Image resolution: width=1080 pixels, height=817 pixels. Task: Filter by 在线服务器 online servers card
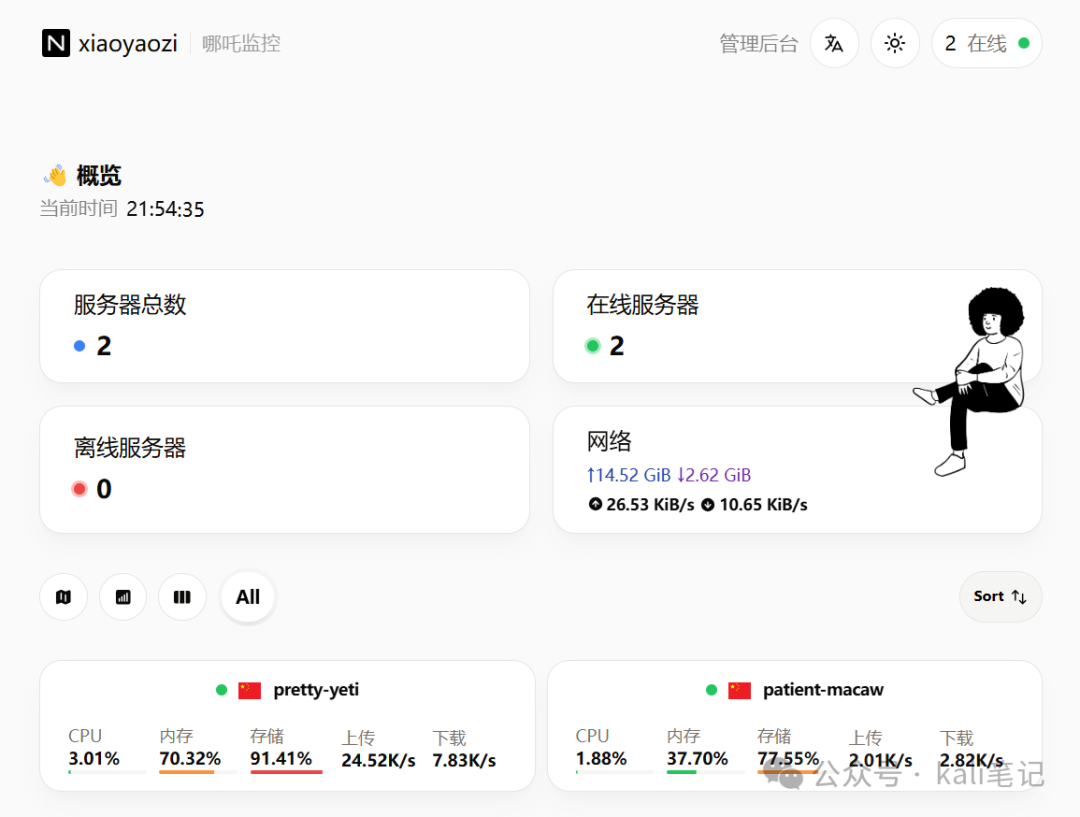click(x=797, y=326)
